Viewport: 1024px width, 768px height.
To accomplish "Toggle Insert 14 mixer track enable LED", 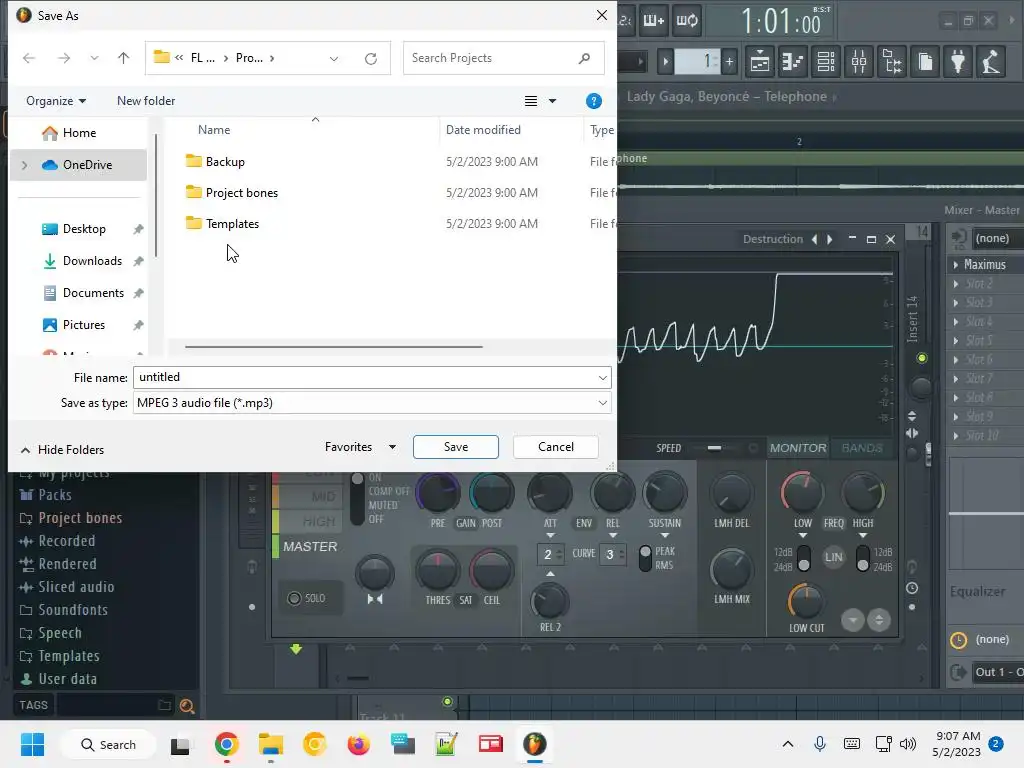I will tap(921, 358).
